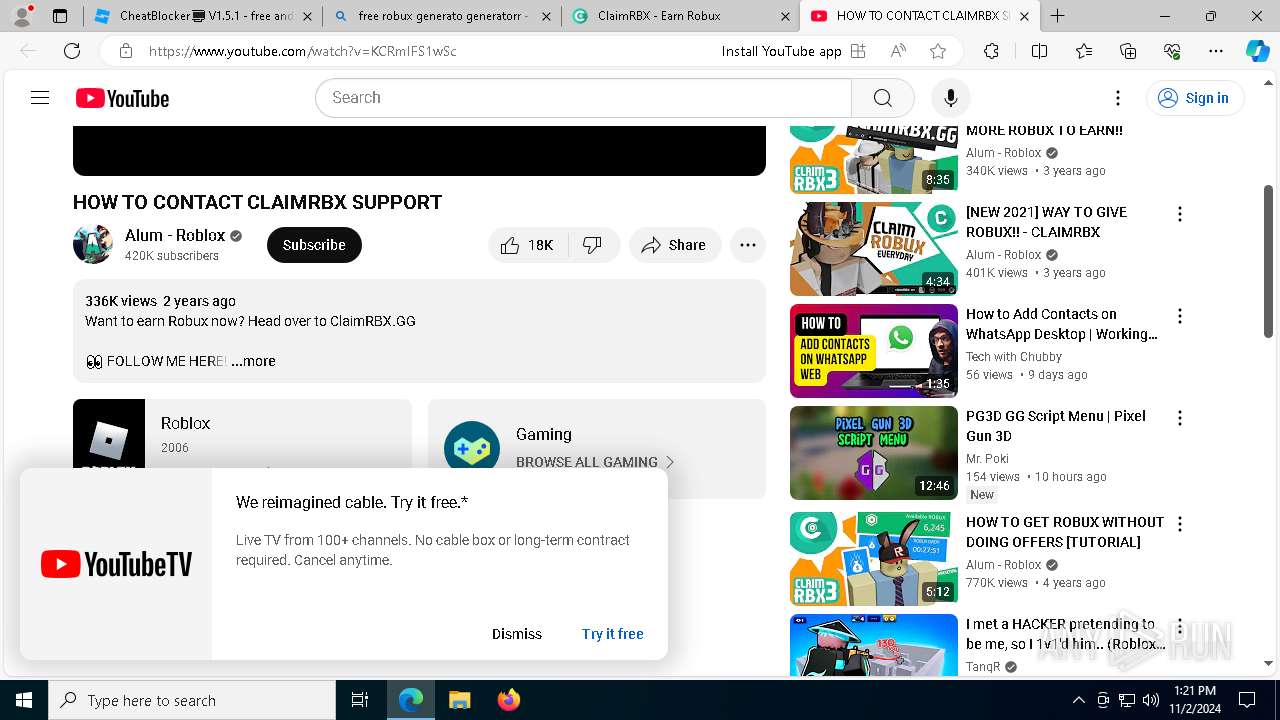1280x720 pixels.
Task: Dismiss the YouTube TV promo
Action: 517,634
